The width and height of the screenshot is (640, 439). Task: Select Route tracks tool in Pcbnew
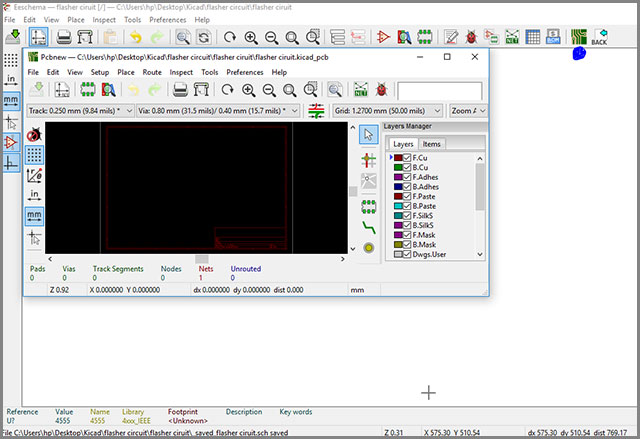point(369,228)
